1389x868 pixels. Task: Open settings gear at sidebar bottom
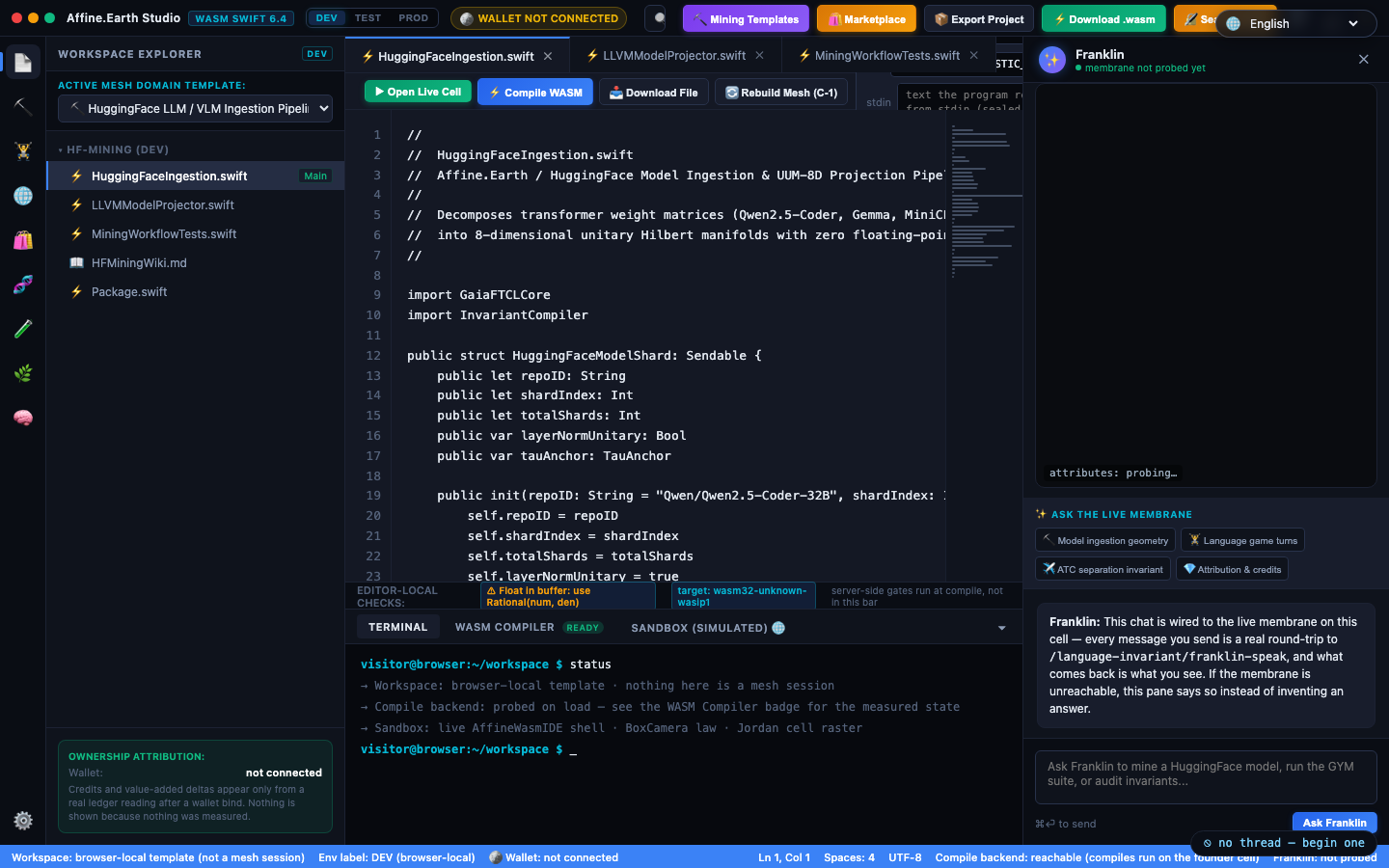click(23, 821)
